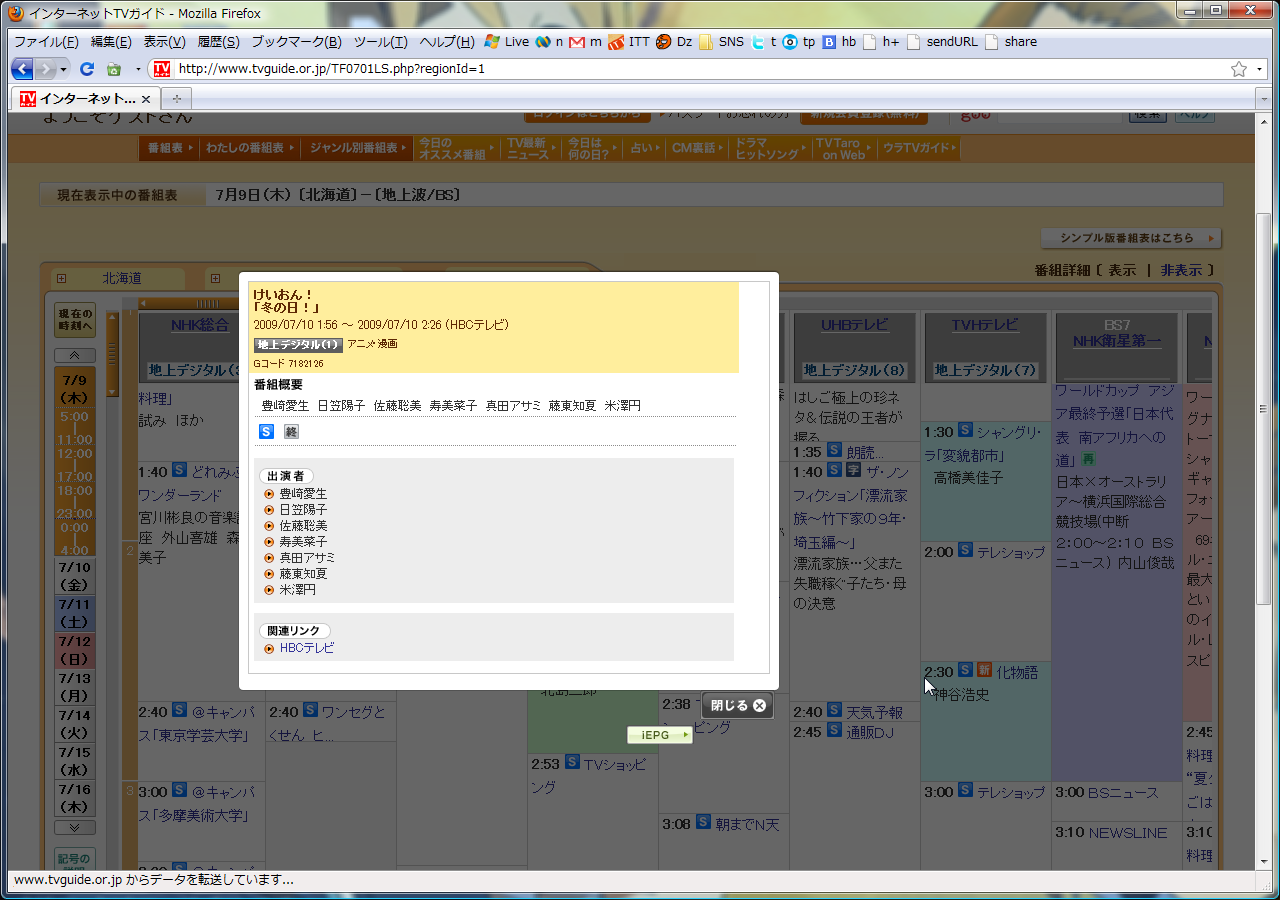Reload the page with the refresh icon
Image resolution: width=1280 pixels, height=900 pixels.
point(87,69)
